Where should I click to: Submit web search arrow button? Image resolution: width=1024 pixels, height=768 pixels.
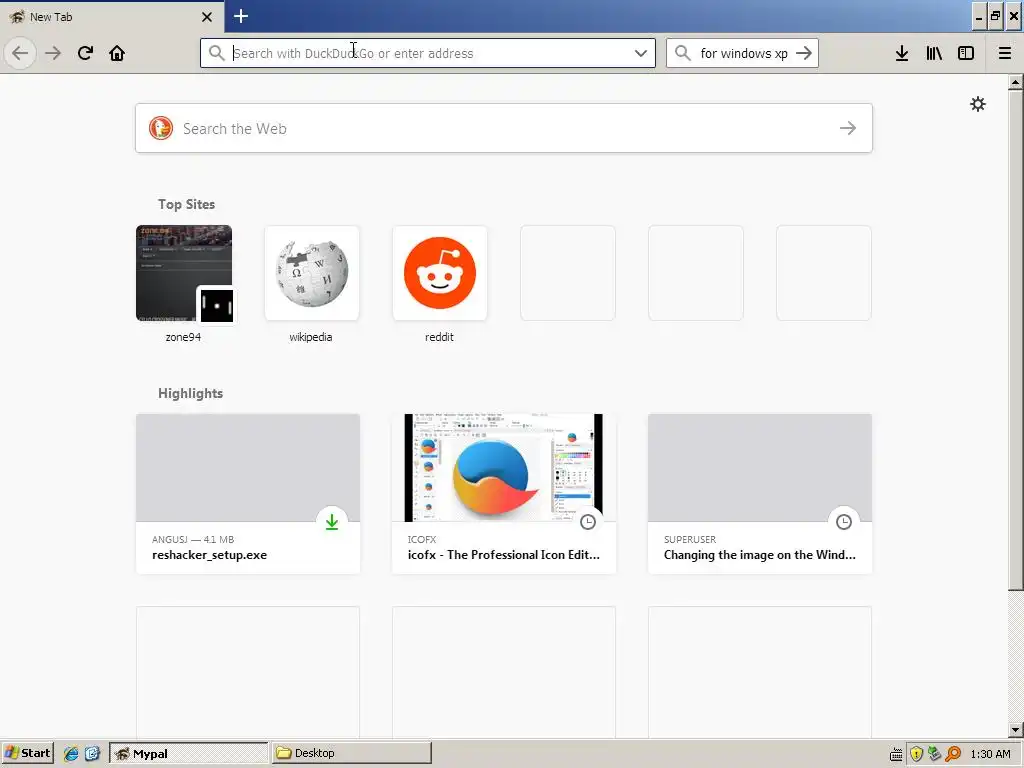(848, 128)
